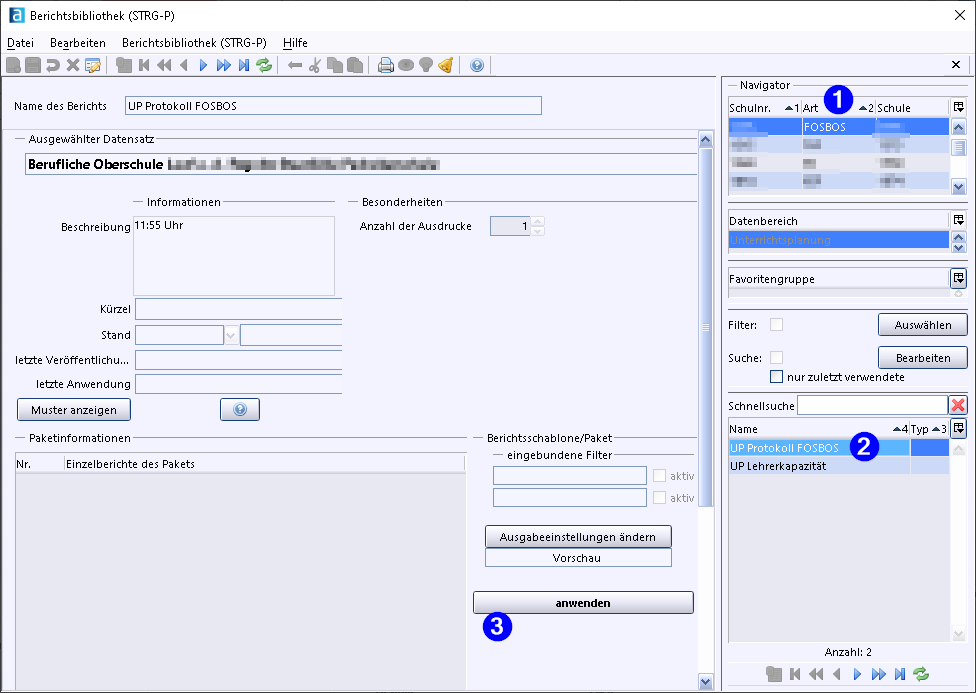The height and width of the screenshot is (693, 976).
Task: Click the blue help icon in top toolbar
Action: (x=476, y=65)
